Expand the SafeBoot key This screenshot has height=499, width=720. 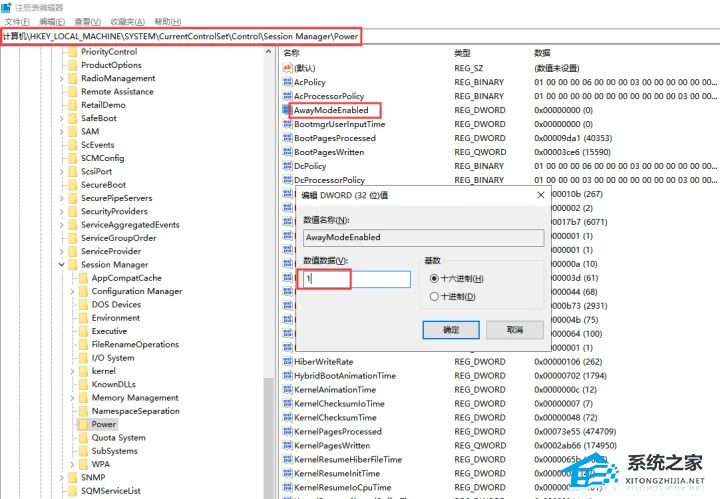tap(62, 118)
